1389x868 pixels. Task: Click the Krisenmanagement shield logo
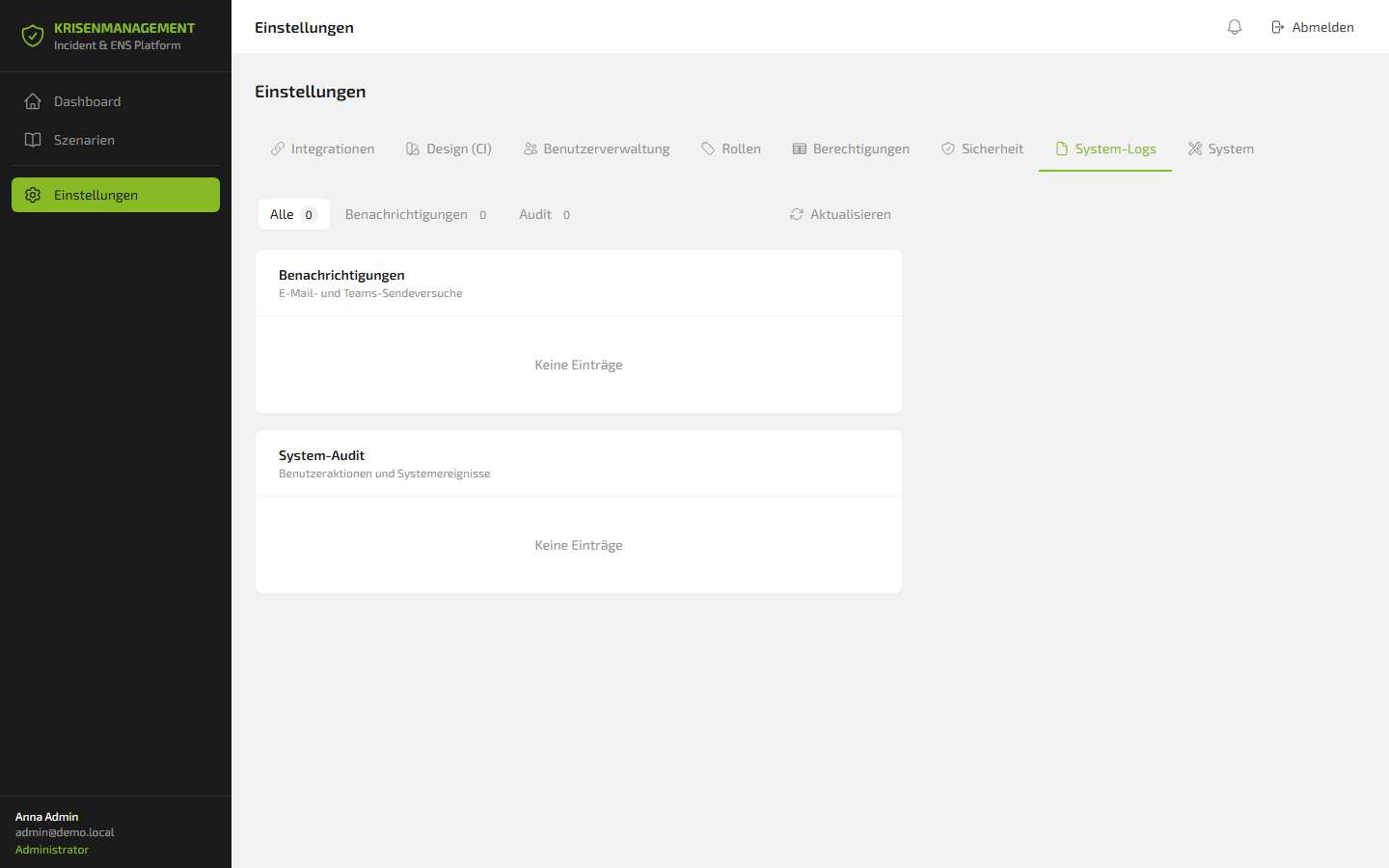point(33,36)
